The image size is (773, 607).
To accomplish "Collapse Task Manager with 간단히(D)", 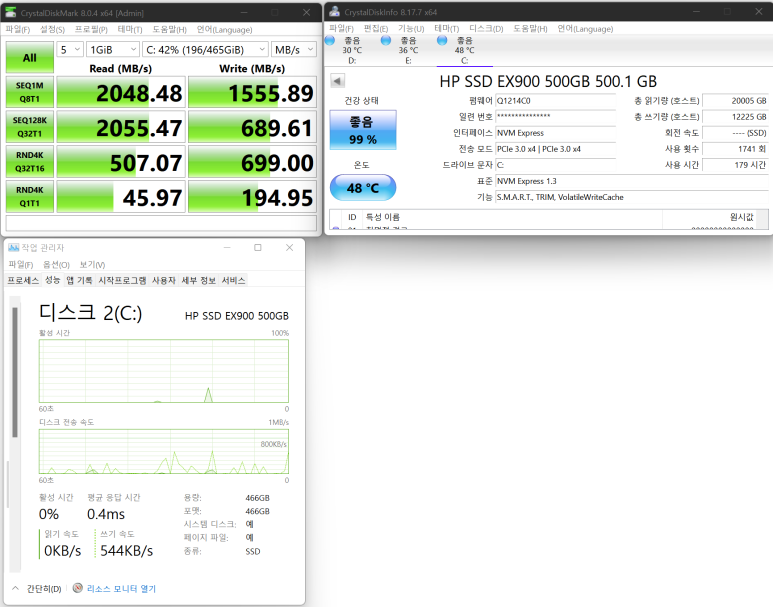I will coord(36,589).
